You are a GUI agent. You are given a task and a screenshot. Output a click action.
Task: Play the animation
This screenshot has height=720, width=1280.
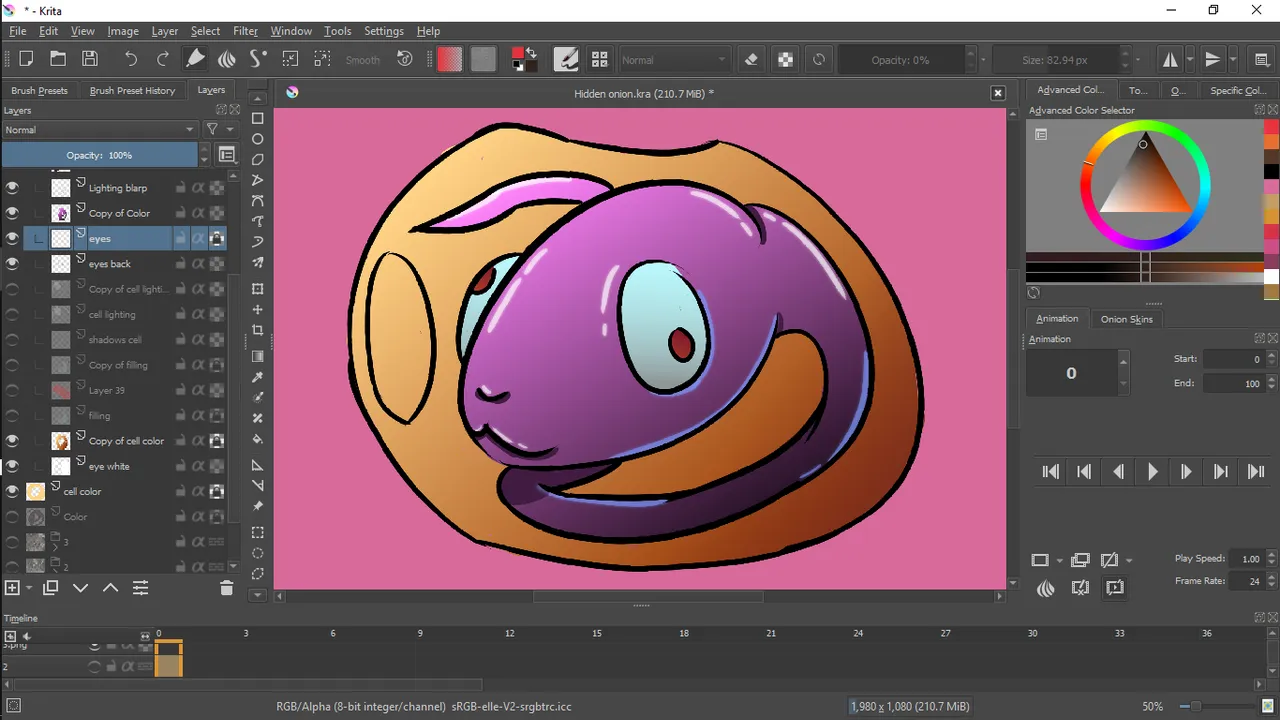pos(1153,472)
